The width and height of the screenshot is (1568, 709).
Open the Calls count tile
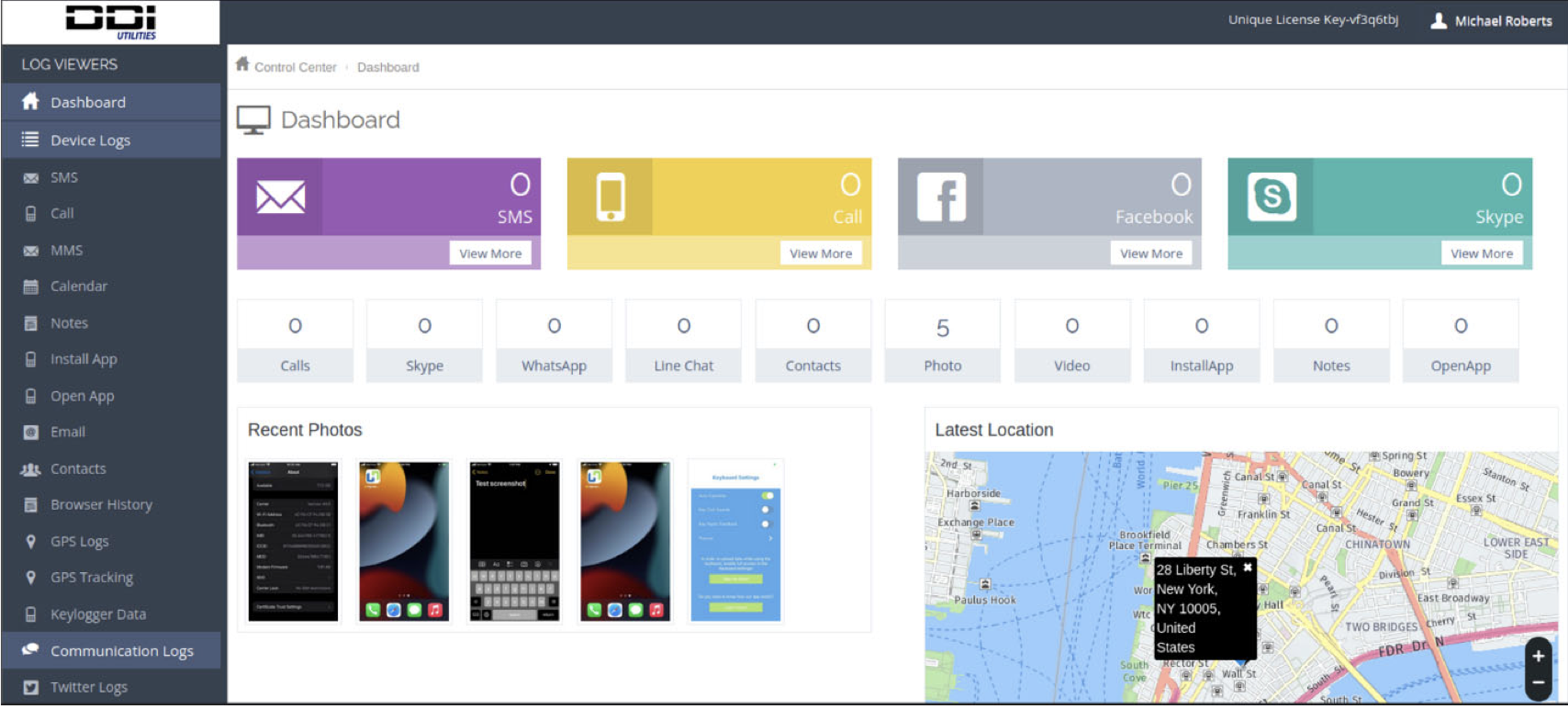[295, 341]
